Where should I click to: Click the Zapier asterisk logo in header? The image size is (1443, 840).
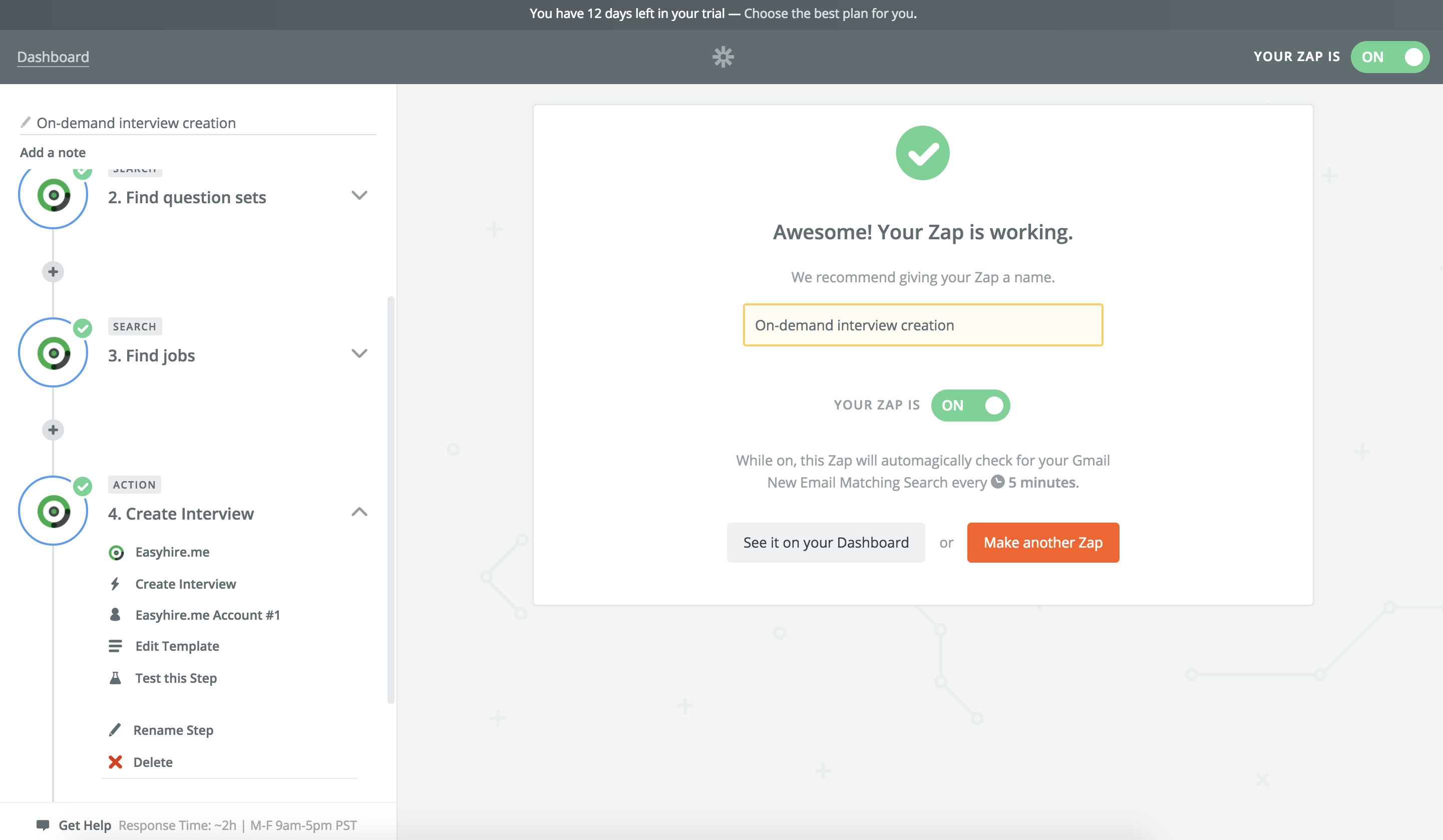point(723,57)
